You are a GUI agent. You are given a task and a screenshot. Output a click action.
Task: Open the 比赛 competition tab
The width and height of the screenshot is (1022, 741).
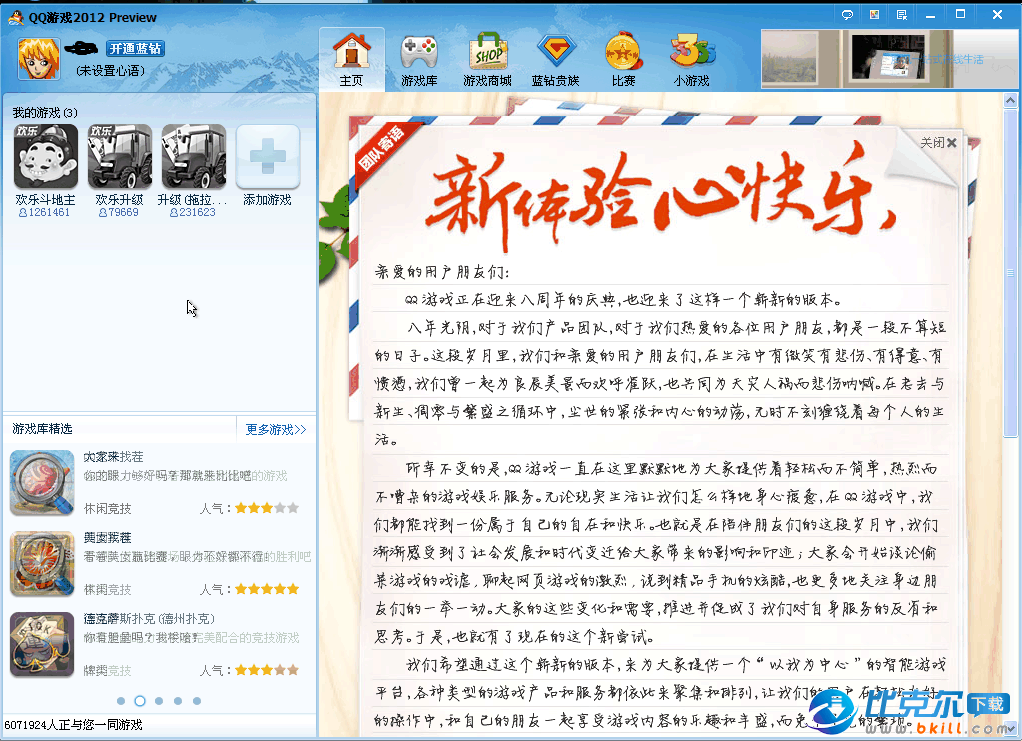[623, 60]
